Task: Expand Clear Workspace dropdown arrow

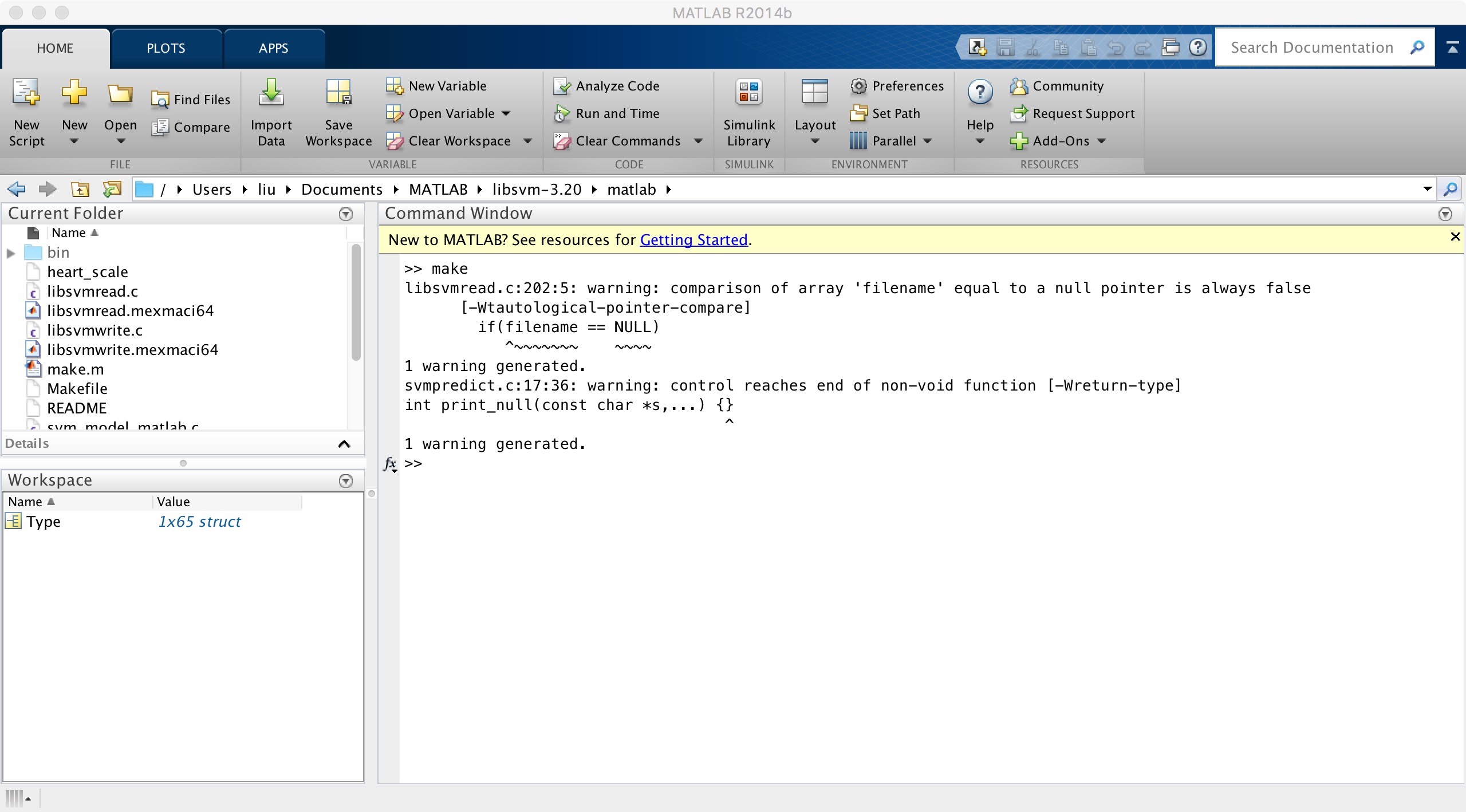Action: click(x=528, y=141)
